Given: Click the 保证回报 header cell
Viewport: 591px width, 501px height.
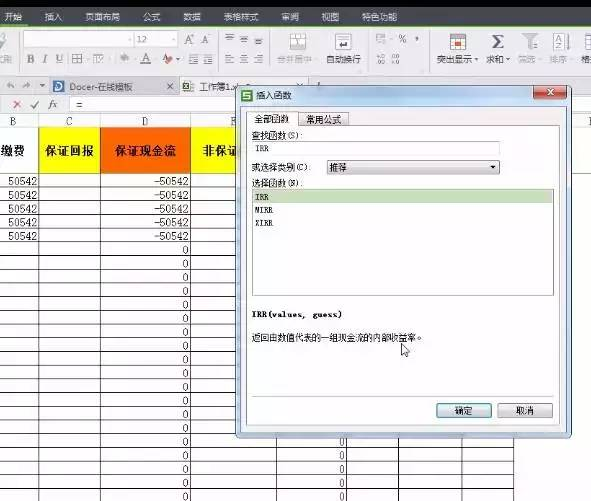Looking at the screenshot, I should (69, 151).
